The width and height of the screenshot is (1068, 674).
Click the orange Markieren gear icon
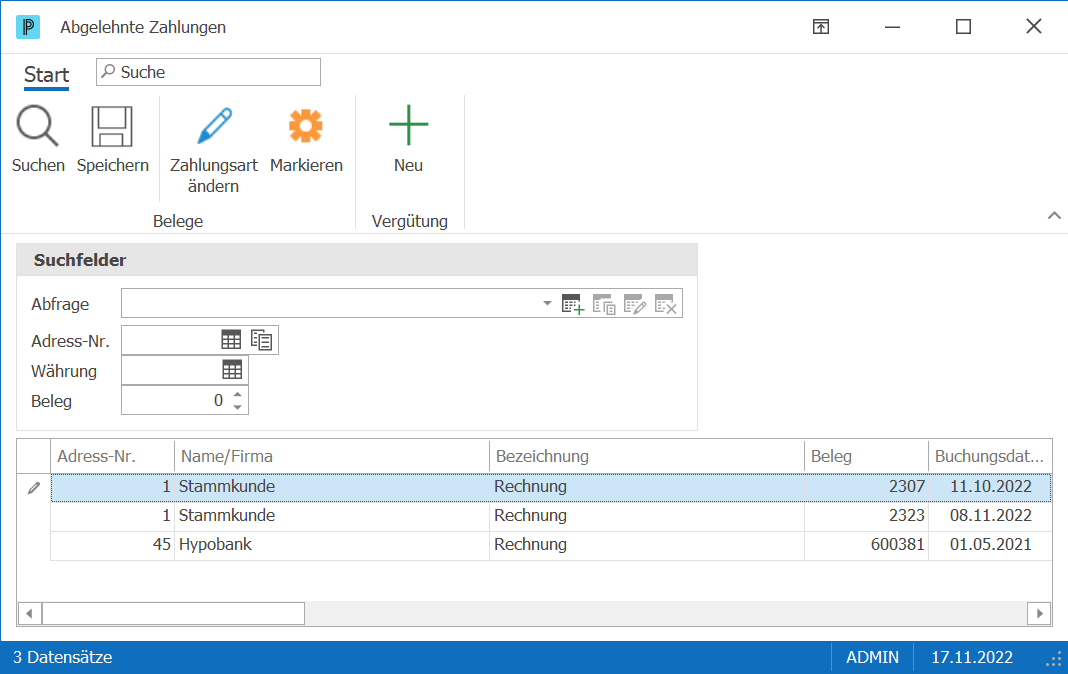pos(305,126)
